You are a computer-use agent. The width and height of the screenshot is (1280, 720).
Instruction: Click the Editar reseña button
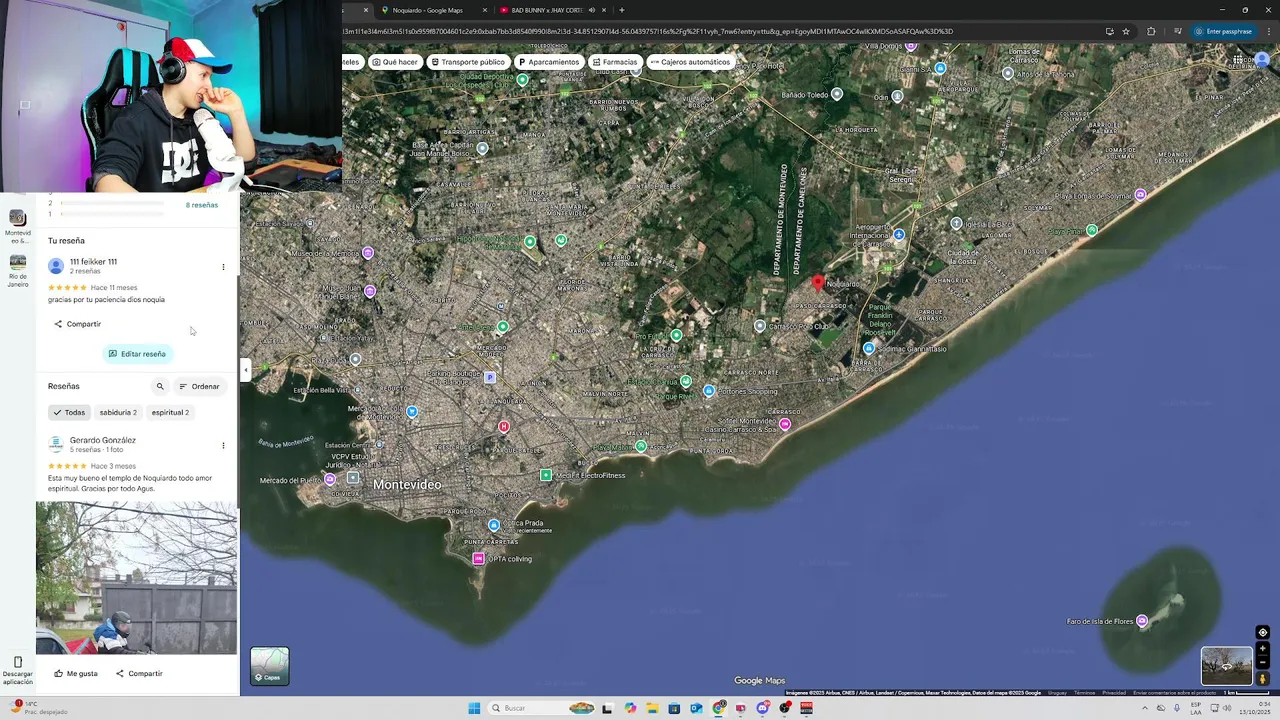click(137, 354)
